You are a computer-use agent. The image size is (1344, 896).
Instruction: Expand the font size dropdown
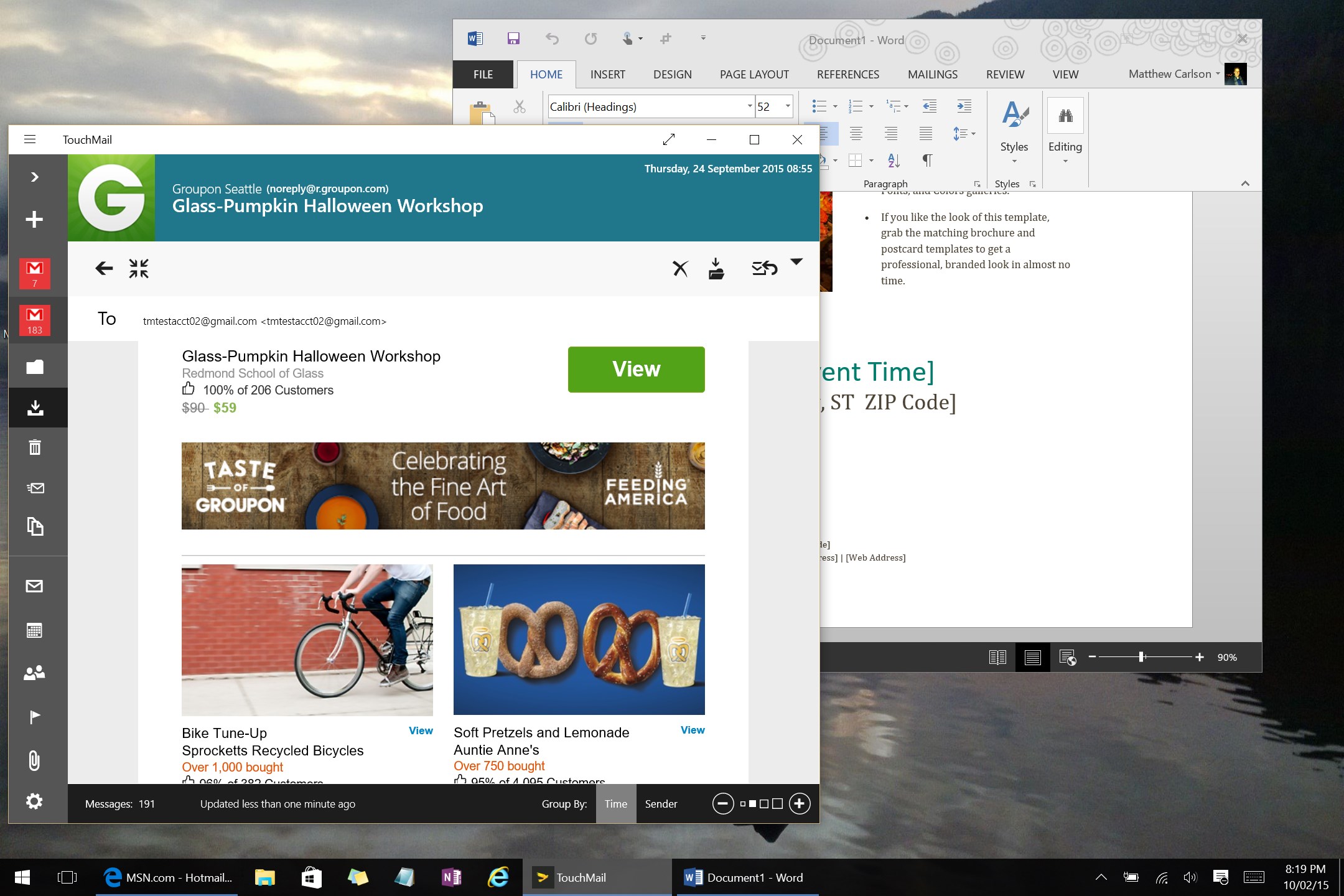pyautogui.click(x=788, y=106)
